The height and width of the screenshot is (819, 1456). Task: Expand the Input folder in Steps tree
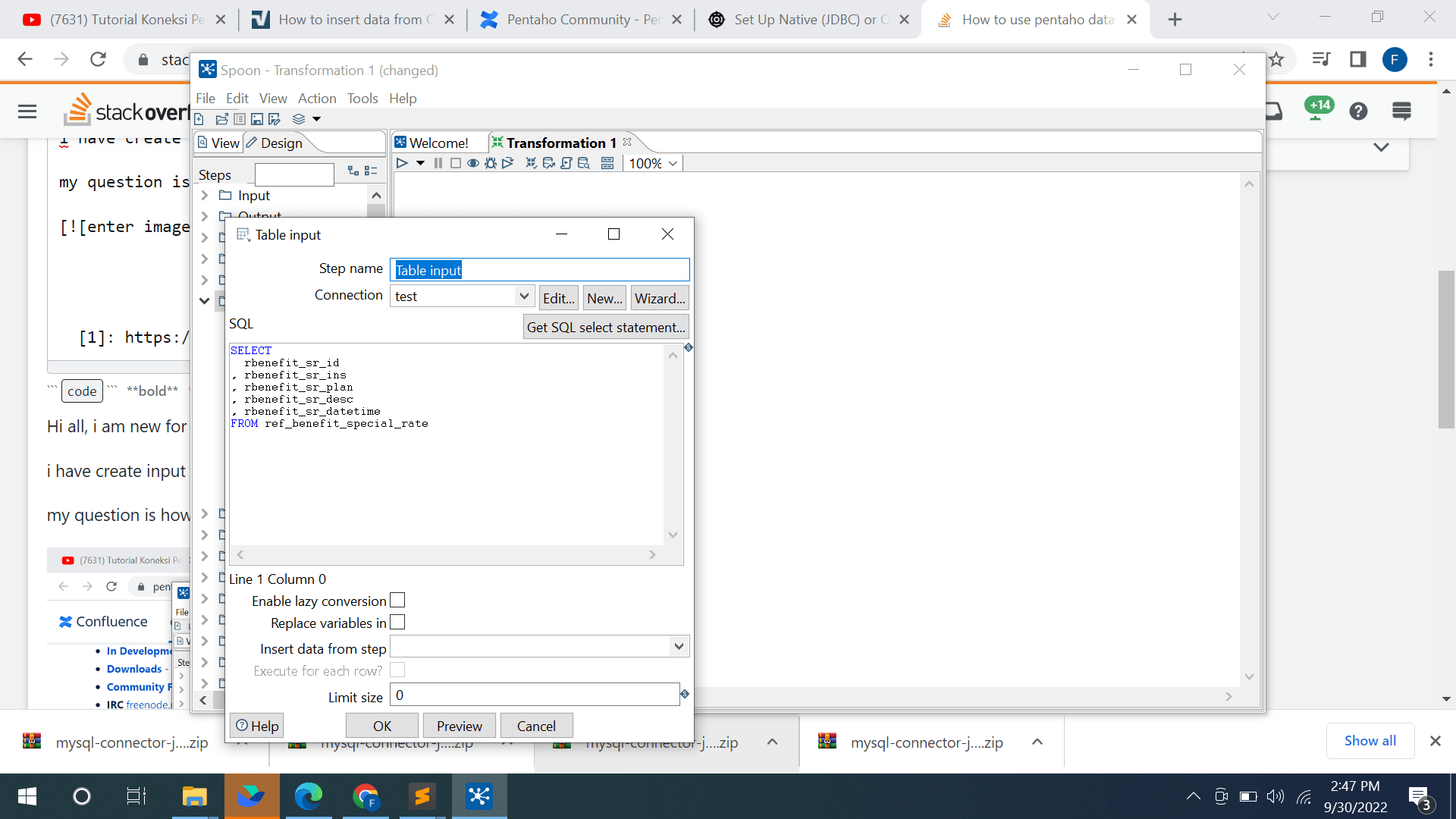(x=204, y=196)
